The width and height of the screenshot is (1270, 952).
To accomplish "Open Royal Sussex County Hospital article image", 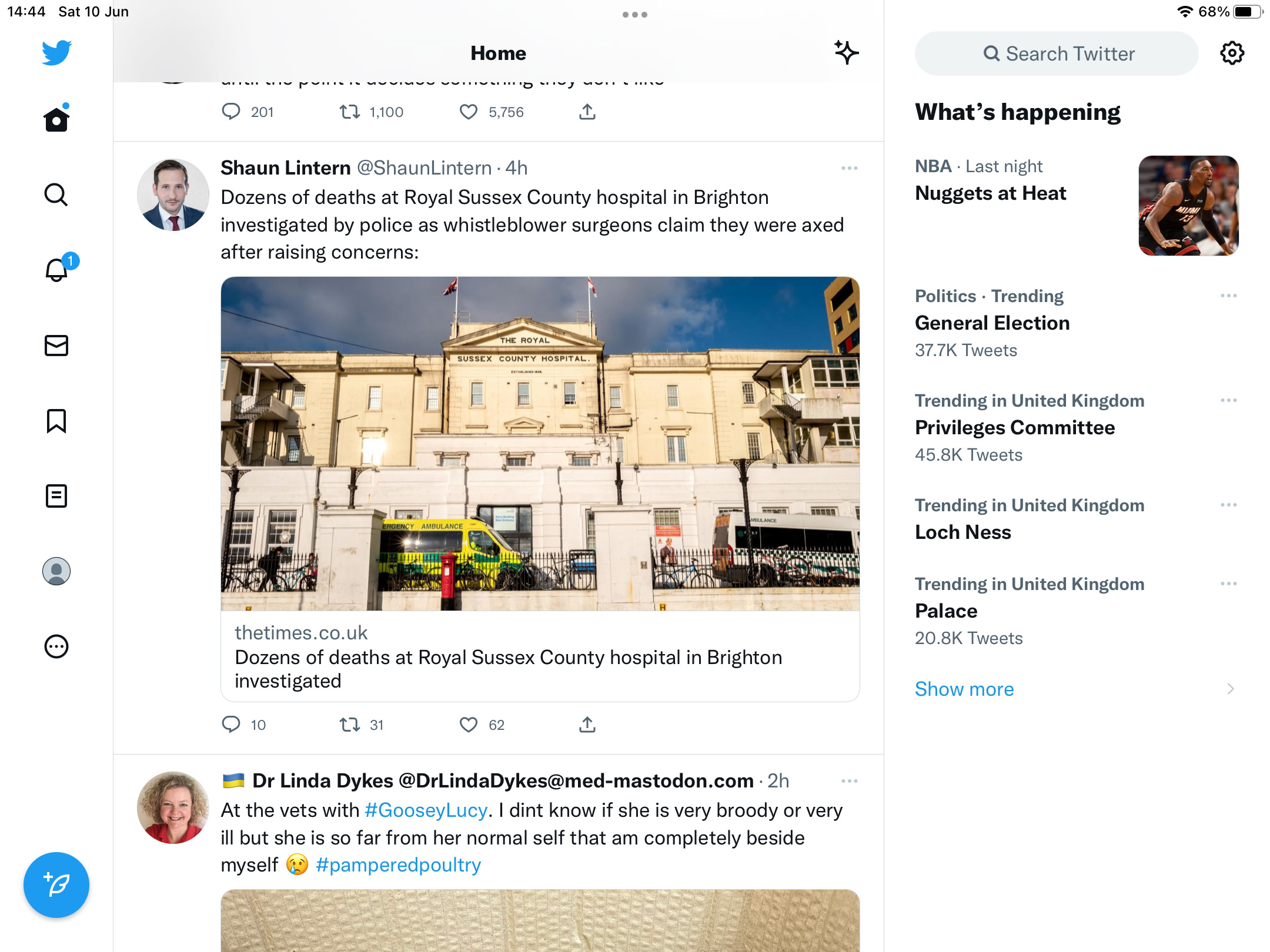I will click(540, 444).
